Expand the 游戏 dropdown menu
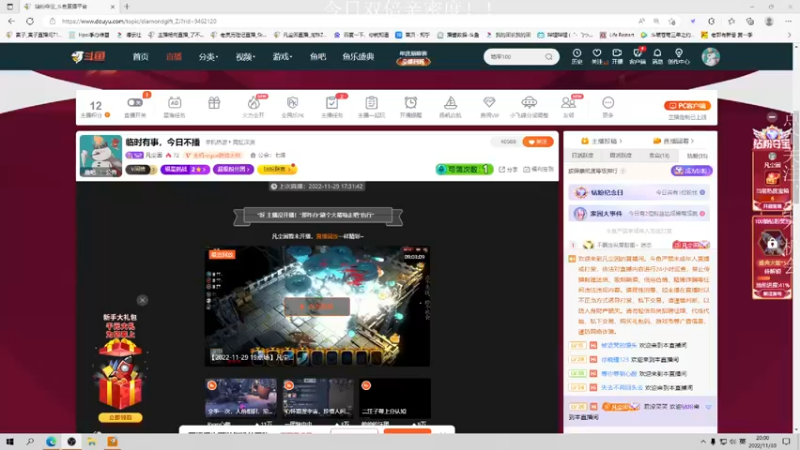The width and height of the screenshot is (800, 450). [282, 57]
